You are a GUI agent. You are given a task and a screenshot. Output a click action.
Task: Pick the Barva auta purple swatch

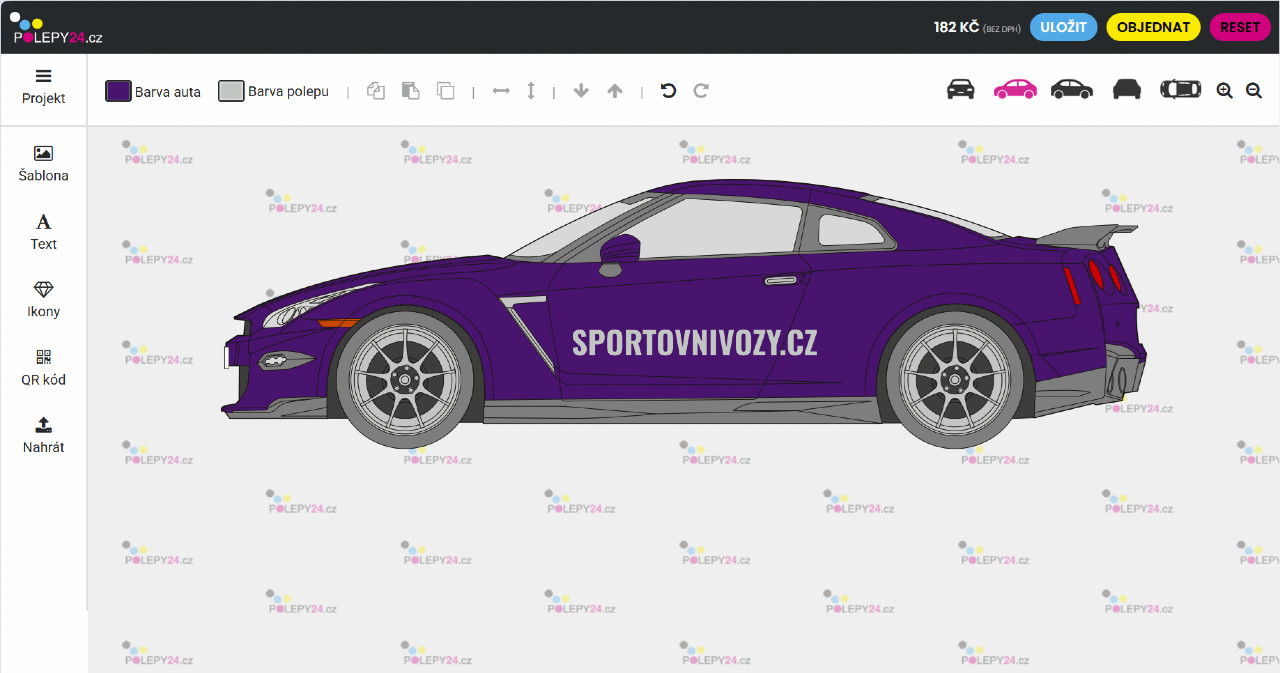[119, 91]
